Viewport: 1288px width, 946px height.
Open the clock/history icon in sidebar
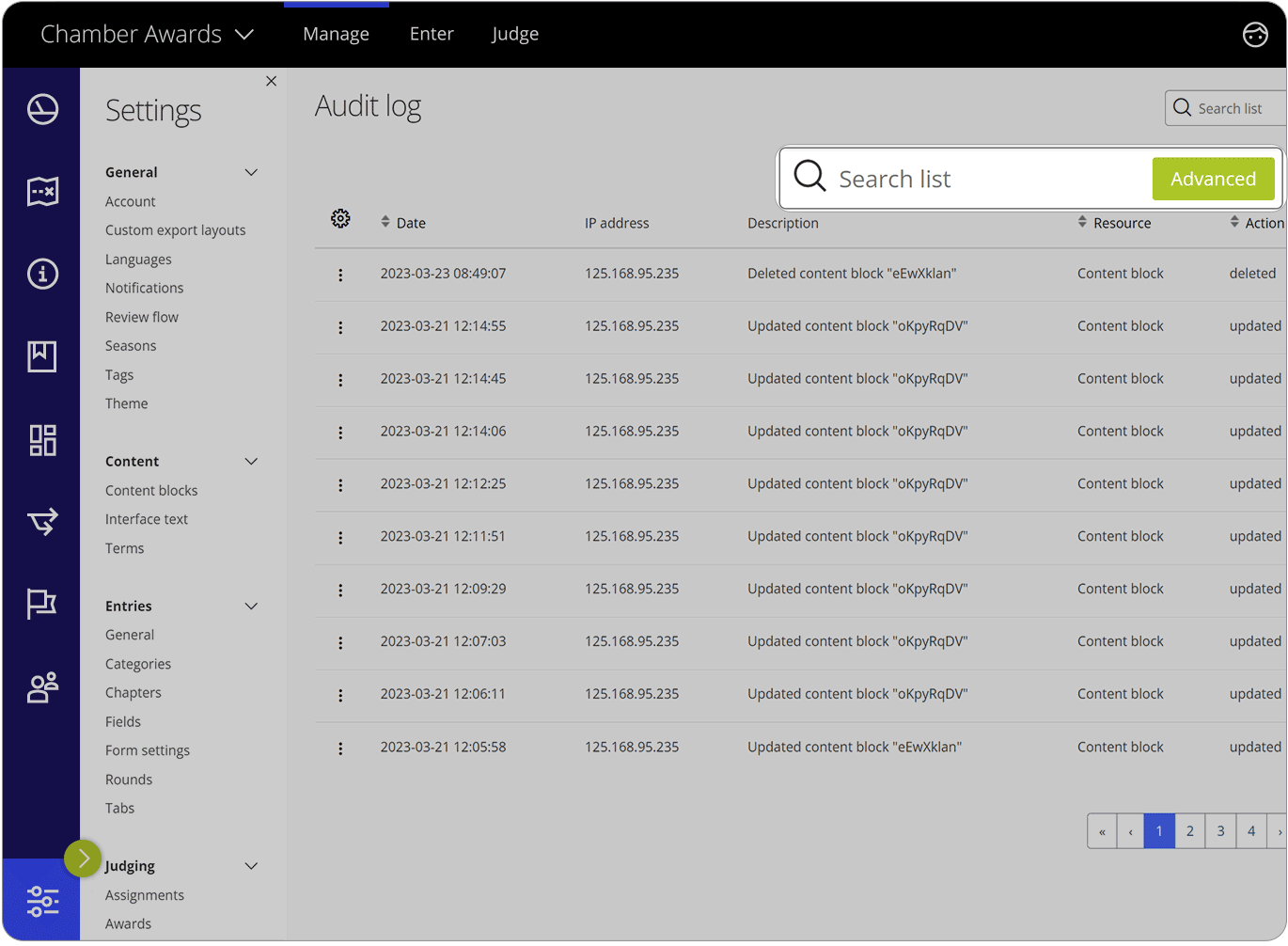[41, 108]
